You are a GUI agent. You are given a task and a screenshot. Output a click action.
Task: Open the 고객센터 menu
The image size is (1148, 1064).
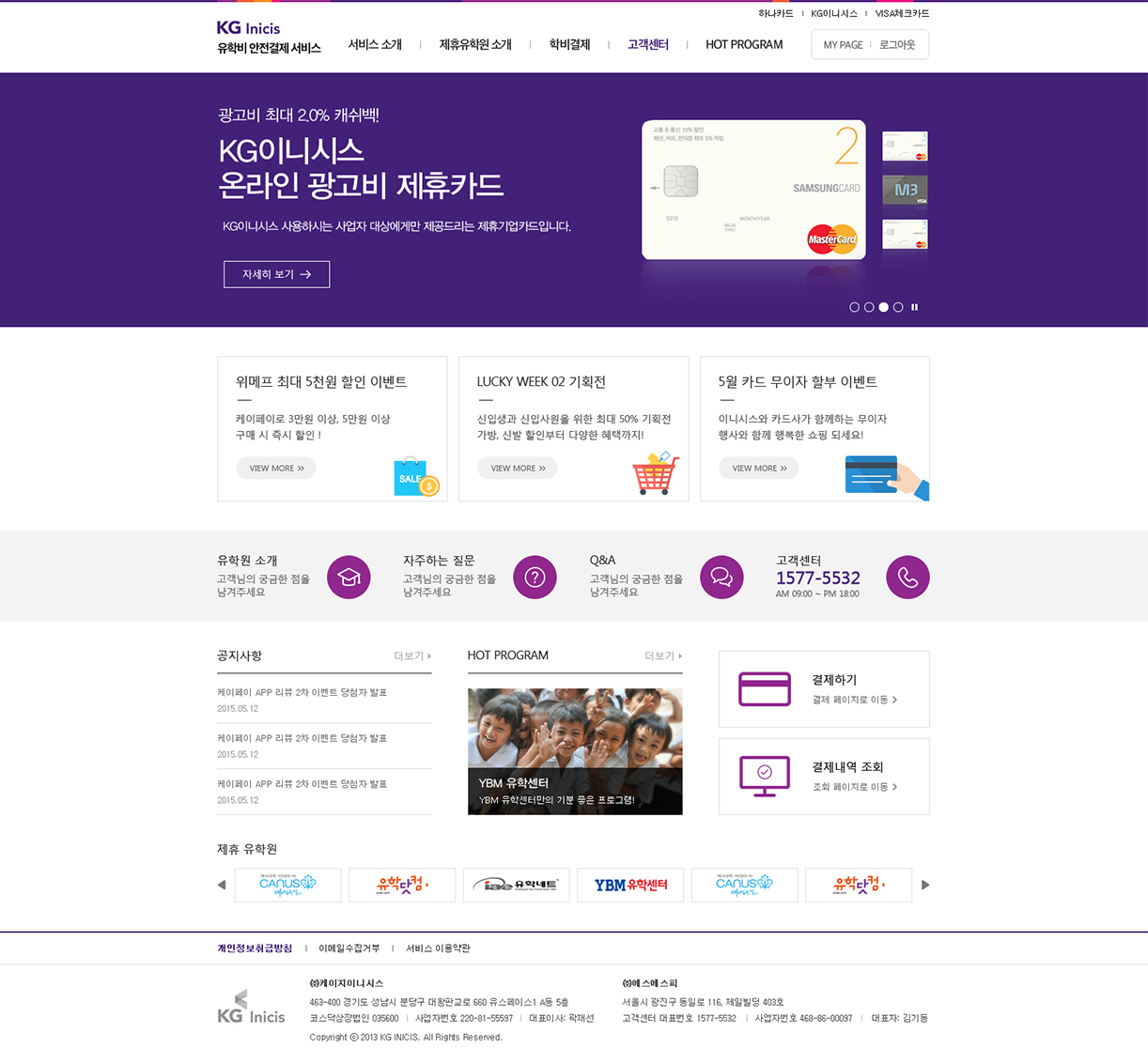[648, 44]
